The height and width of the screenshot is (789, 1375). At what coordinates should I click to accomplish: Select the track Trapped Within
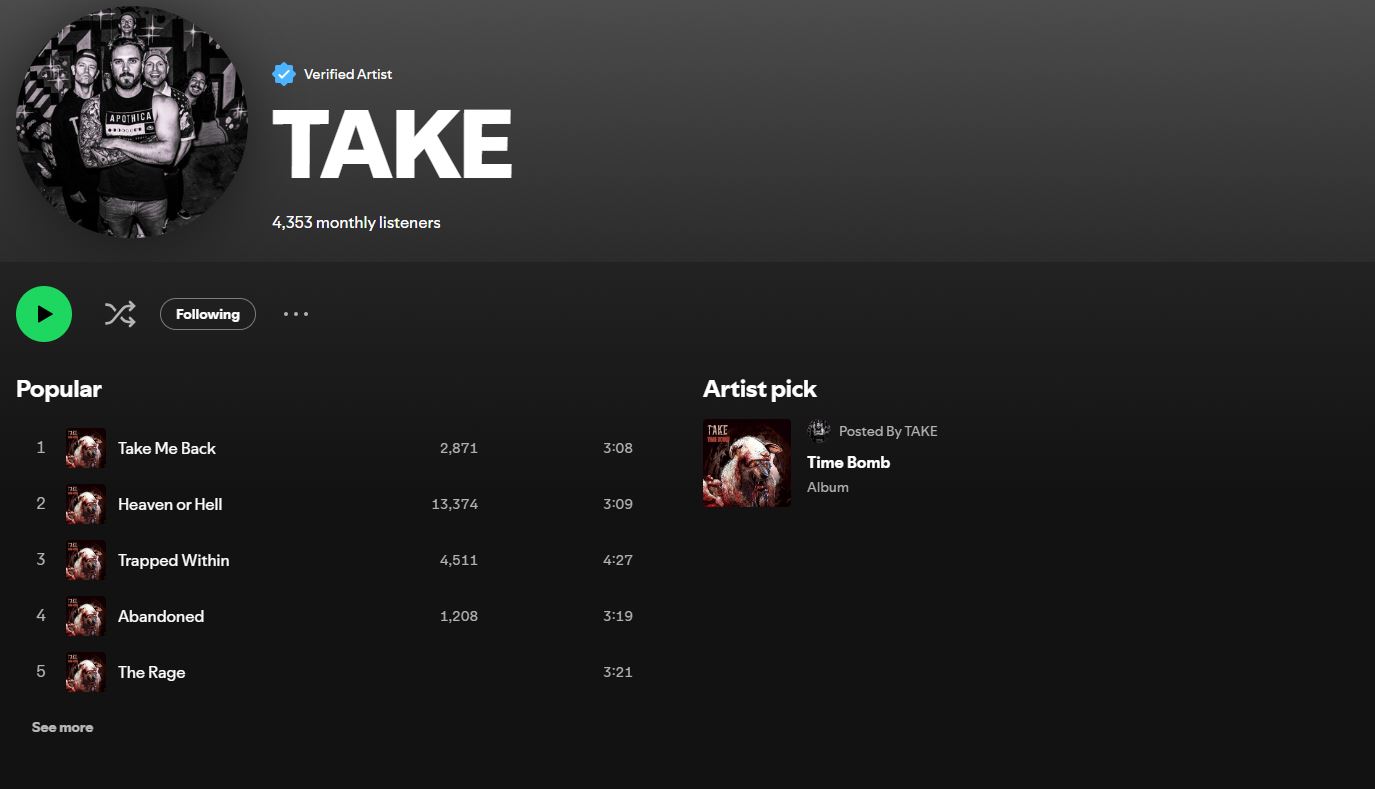point(174,560)
